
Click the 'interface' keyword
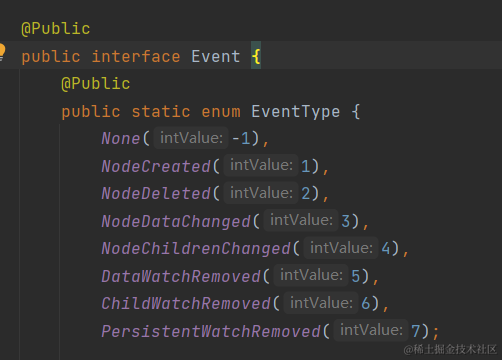point(136,56)
